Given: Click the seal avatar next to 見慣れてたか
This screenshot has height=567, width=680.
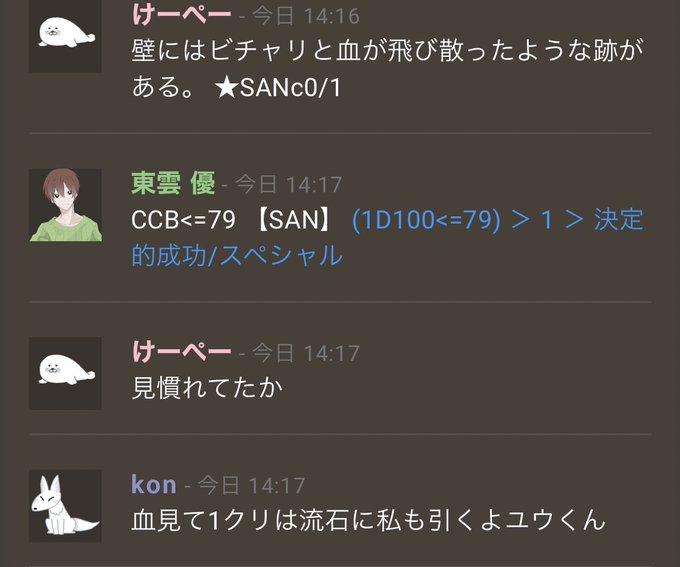Looking at the screenshot, I should [x=65, y=374].
